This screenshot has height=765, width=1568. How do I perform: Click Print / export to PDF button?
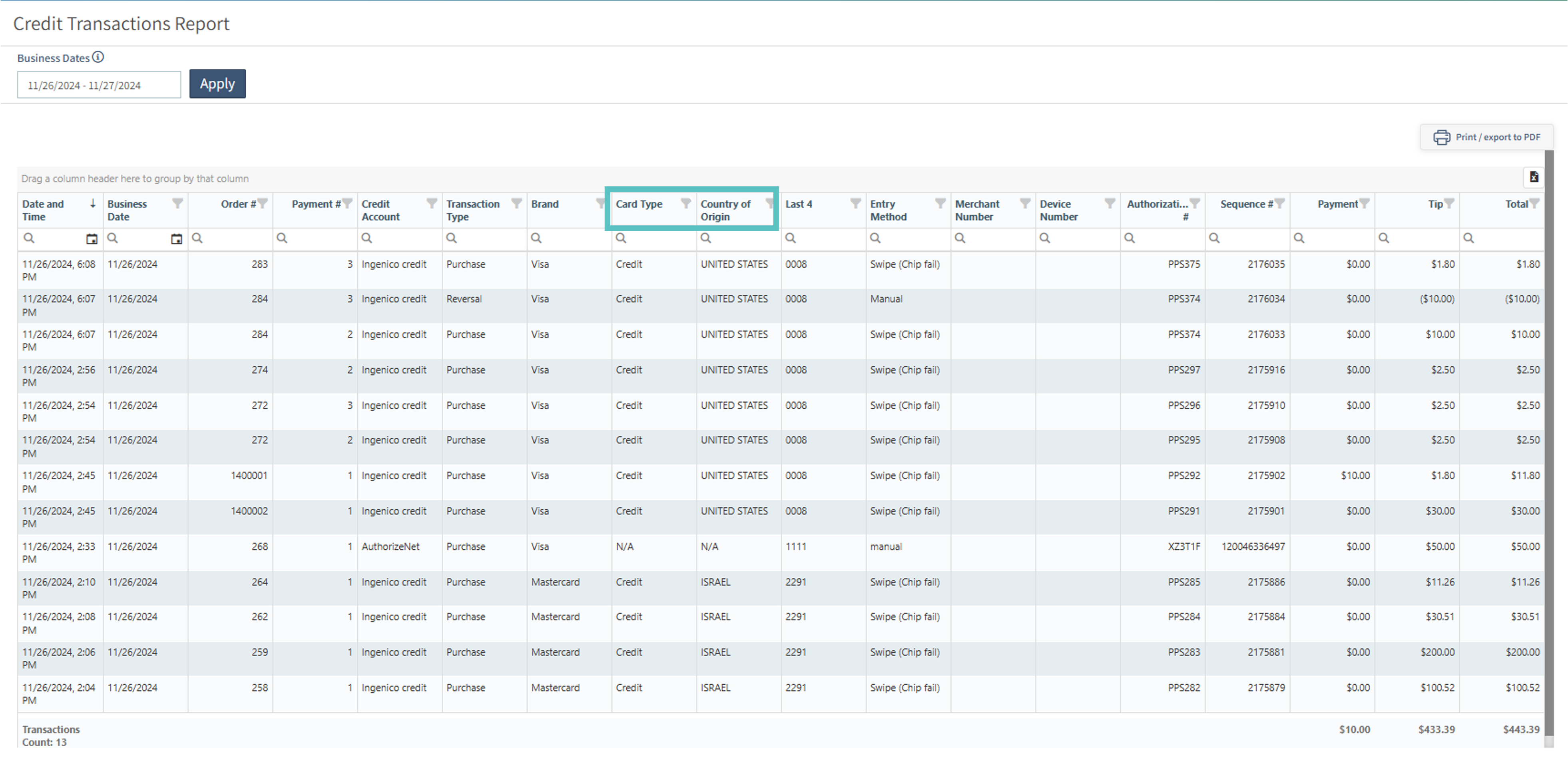pos(1486,137)
